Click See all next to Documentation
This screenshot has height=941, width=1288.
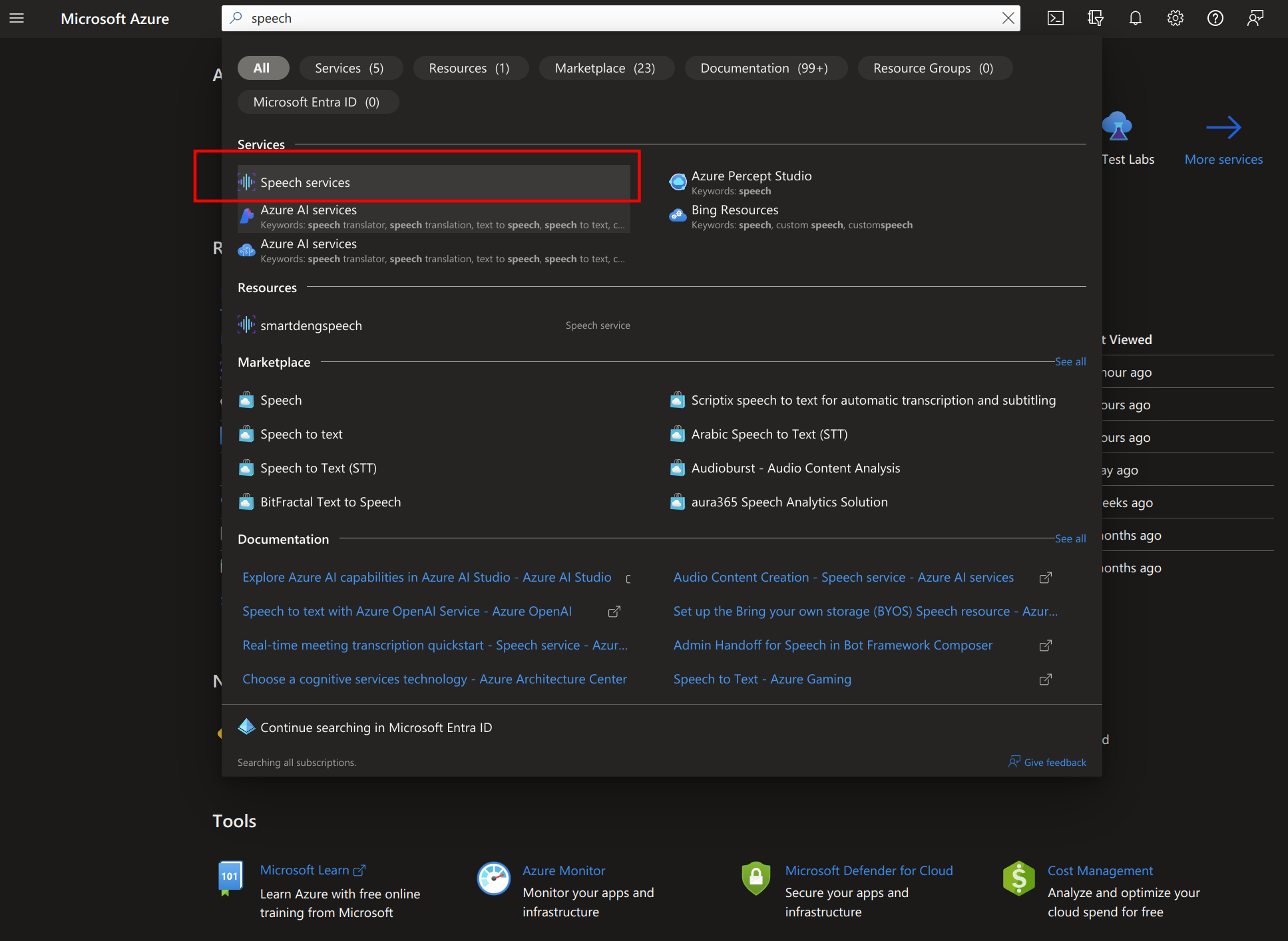click(1070, 538)
